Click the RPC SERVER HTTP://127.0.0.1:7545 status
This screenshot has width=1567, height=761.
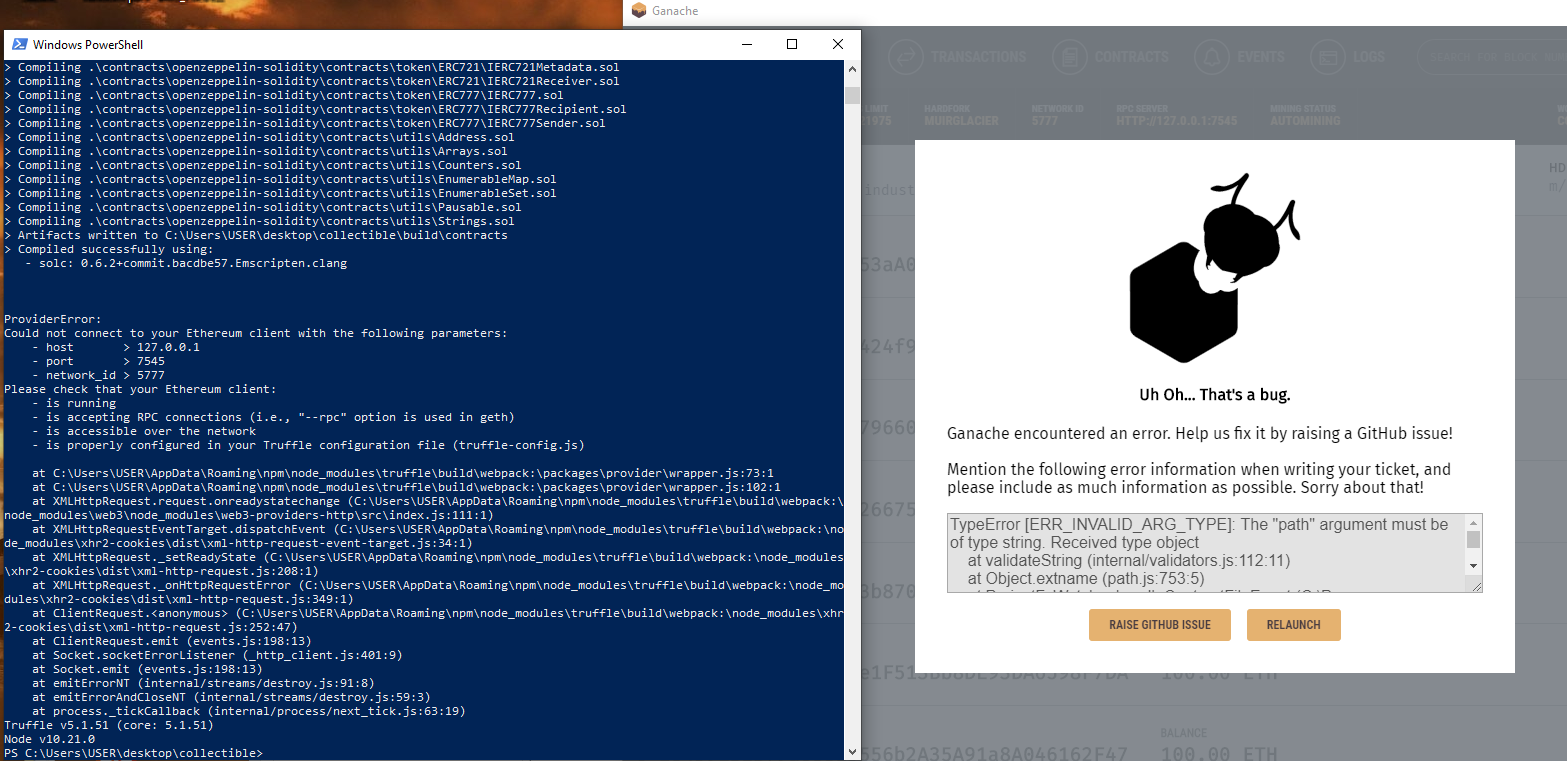pyautogui.click(x=1177, y=114)
